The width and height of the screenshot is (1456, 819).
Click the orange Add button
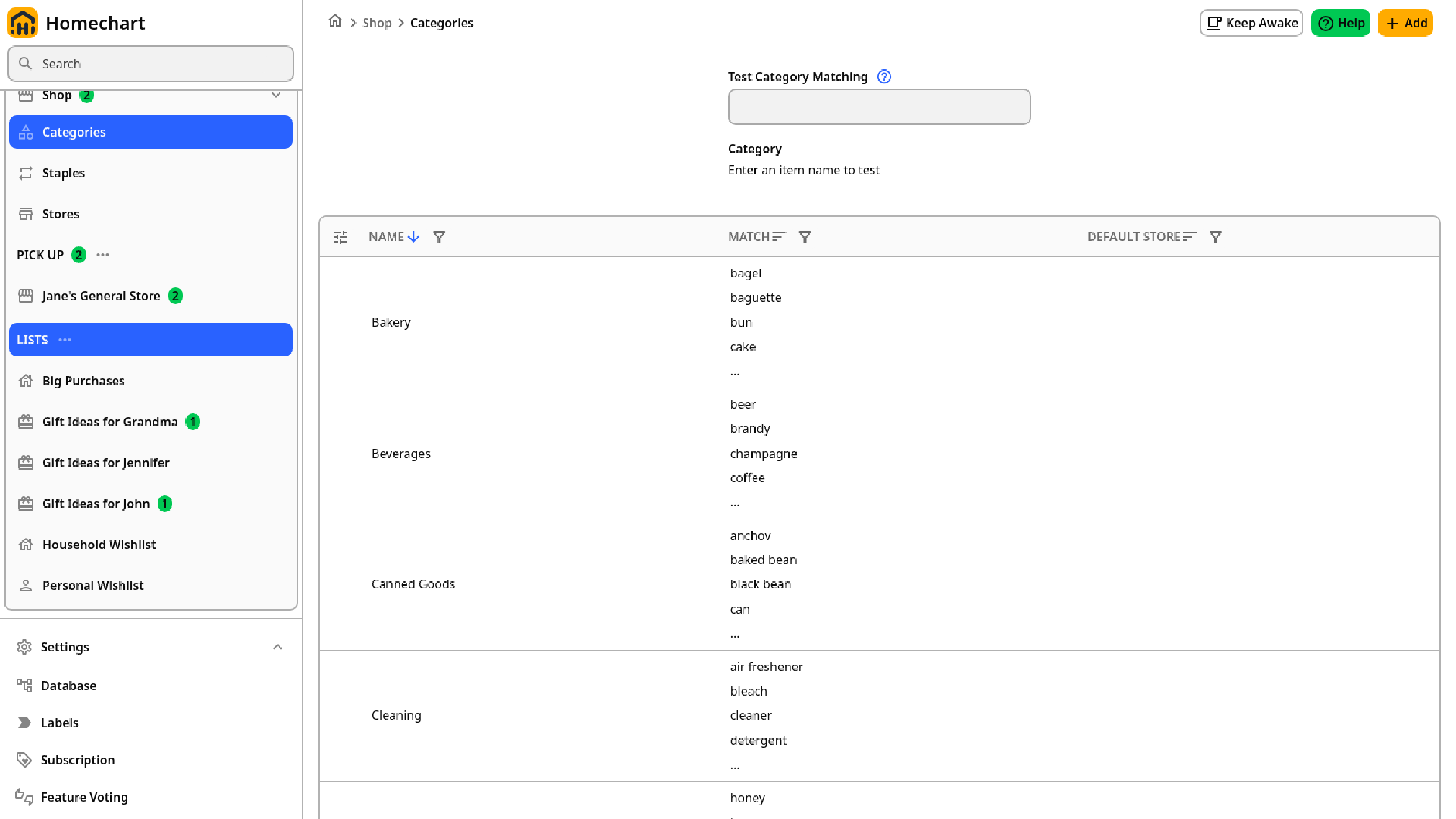click(x=1405, y=23)
